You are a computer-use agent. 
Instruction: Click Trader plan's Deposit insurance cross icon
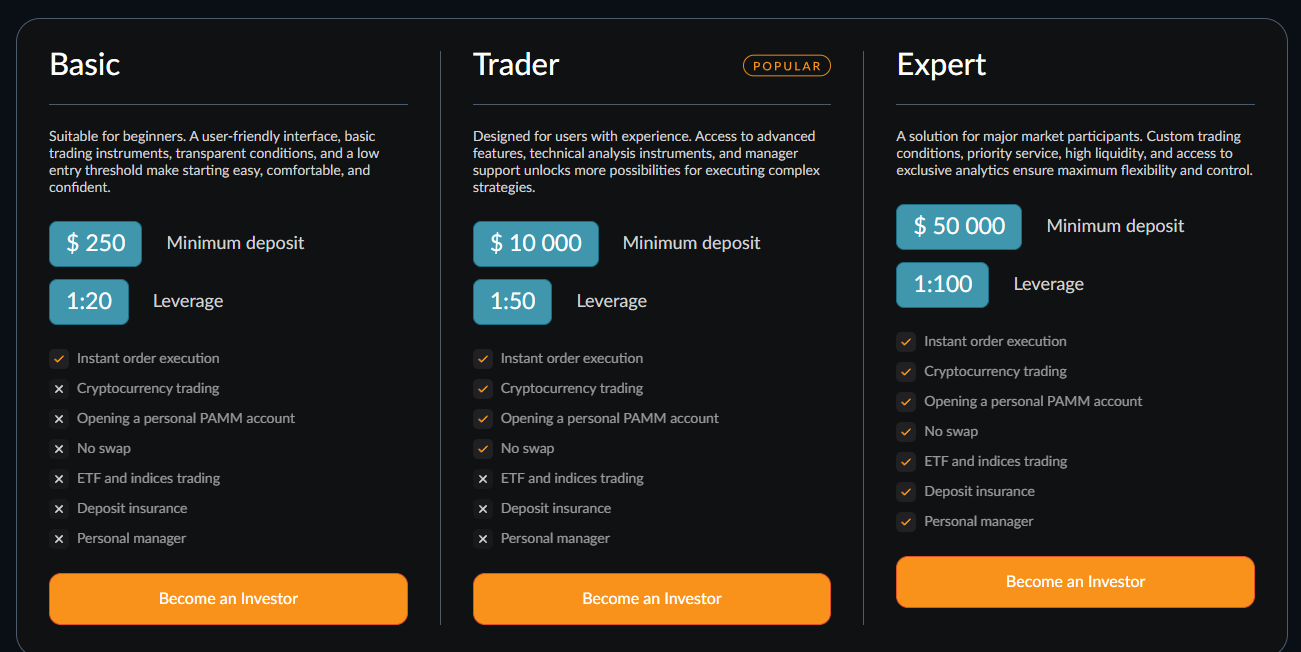pyautogui.click(x=483, y=508)
